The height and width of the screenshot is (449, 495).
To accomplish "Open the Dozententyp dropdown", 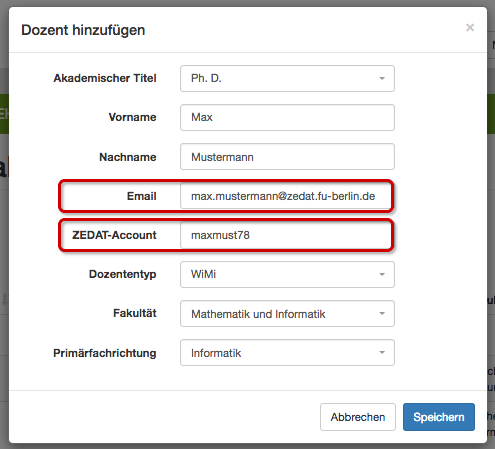I will click(287, 274).
